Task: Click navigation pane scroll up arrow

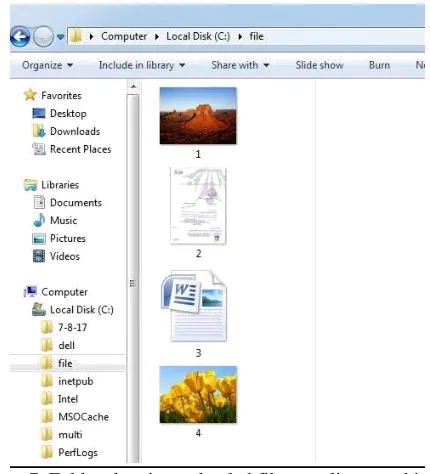Action: point(133,87)
